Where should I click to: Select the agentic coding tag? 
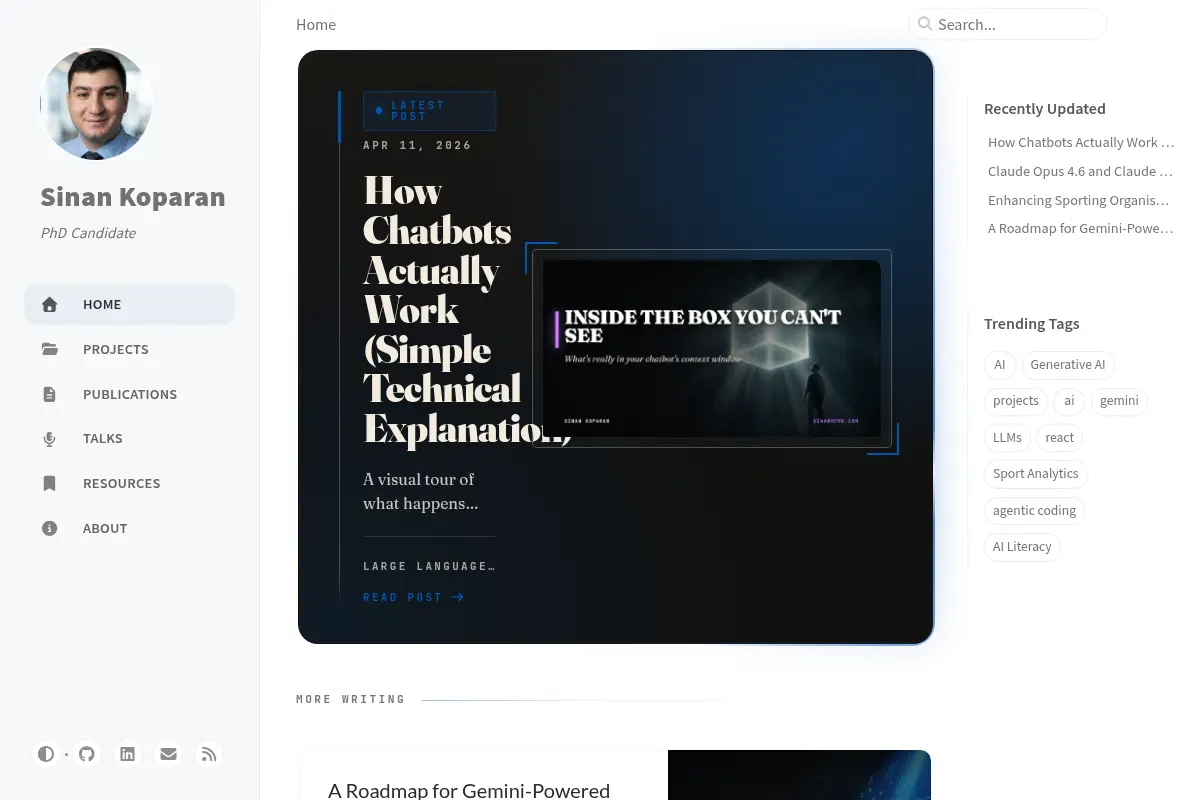click(x=1034, y=510)
